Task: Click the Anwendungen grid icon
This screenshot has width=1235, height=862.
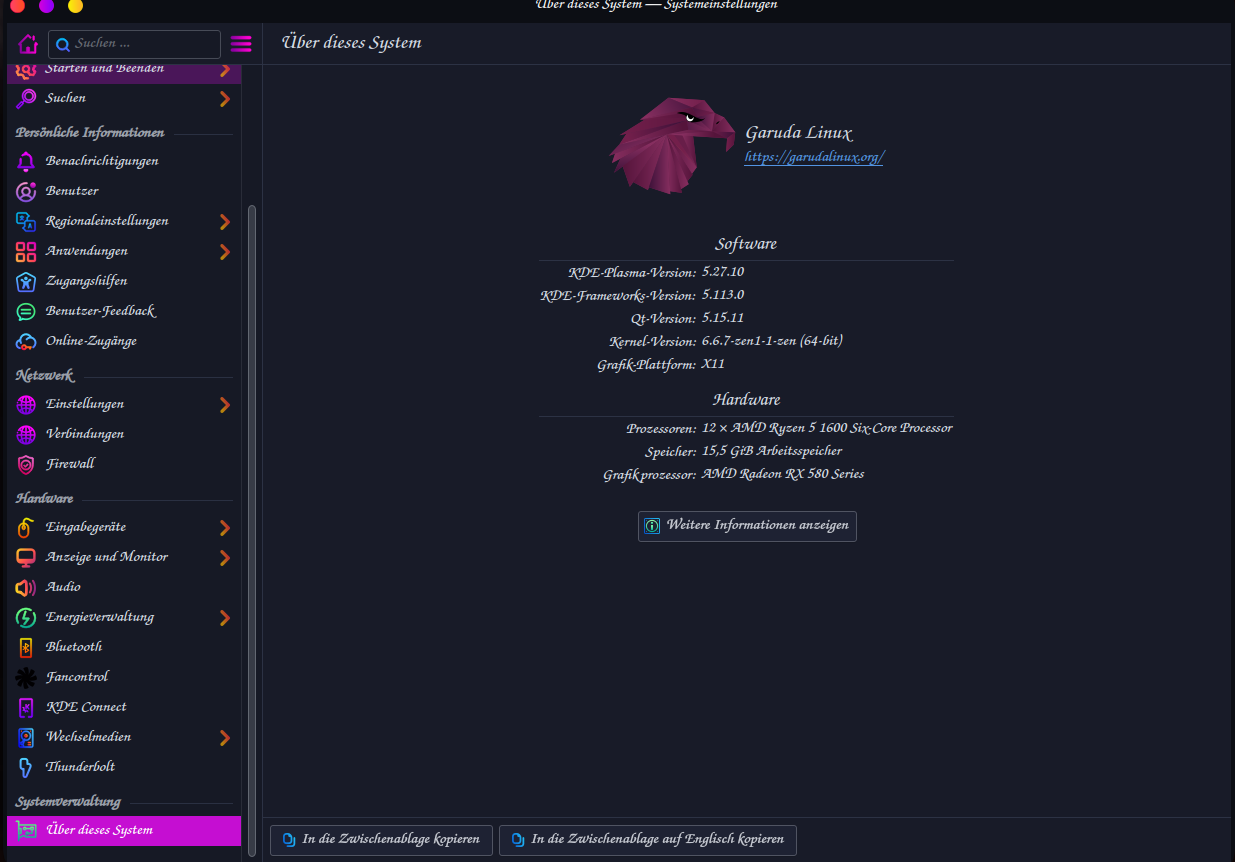Action: pos(26,251)
